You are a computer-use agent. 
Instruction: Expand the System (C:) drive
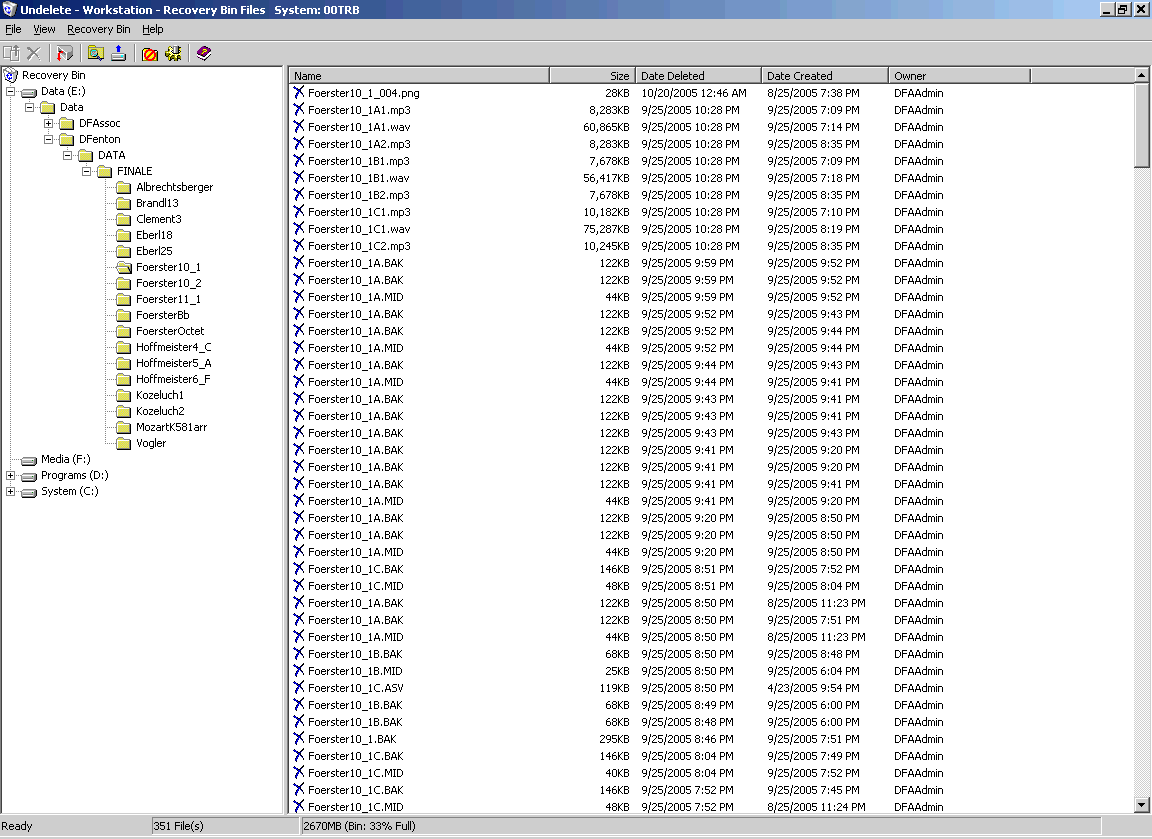point(11,491)
